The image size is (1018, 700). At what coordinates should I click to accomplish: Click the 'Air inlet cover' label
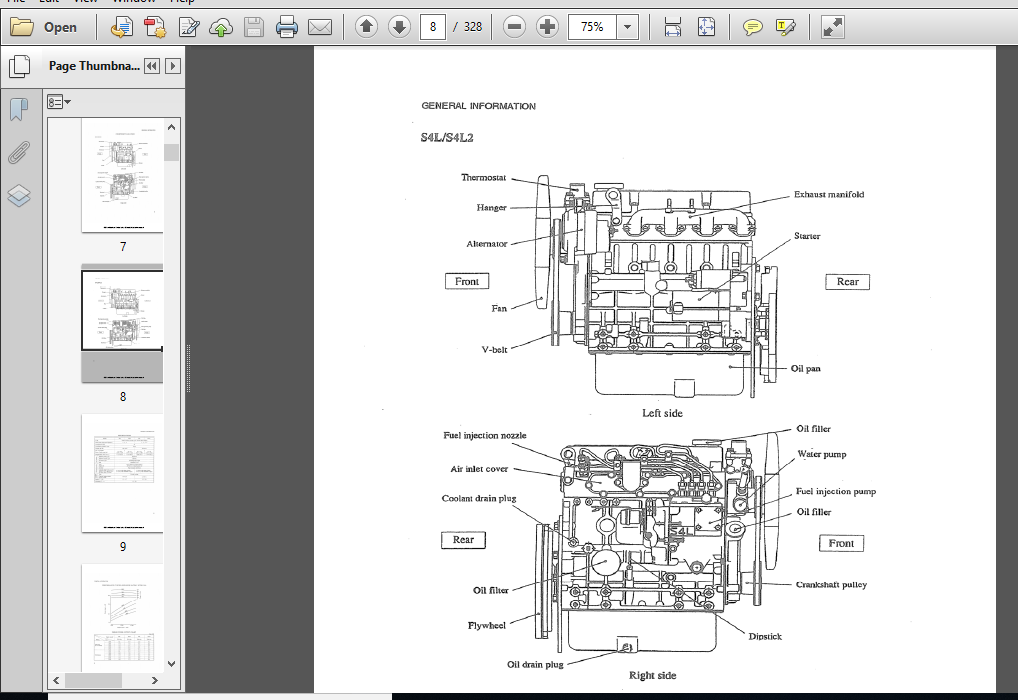(479, 469)
